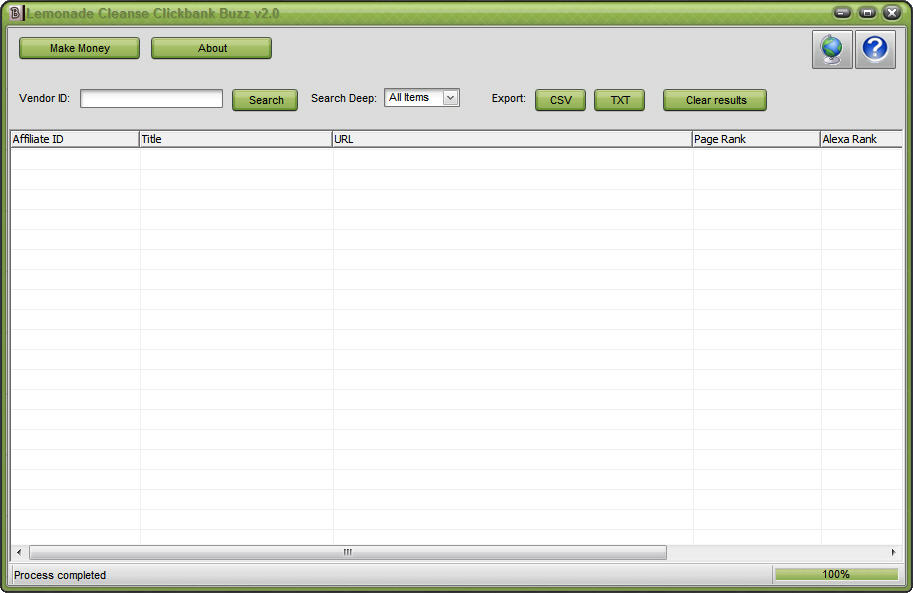This screenshot has width=913, height=593.
Task: Close the Clickbank Buzz window
Action: [x=892, y=12]
